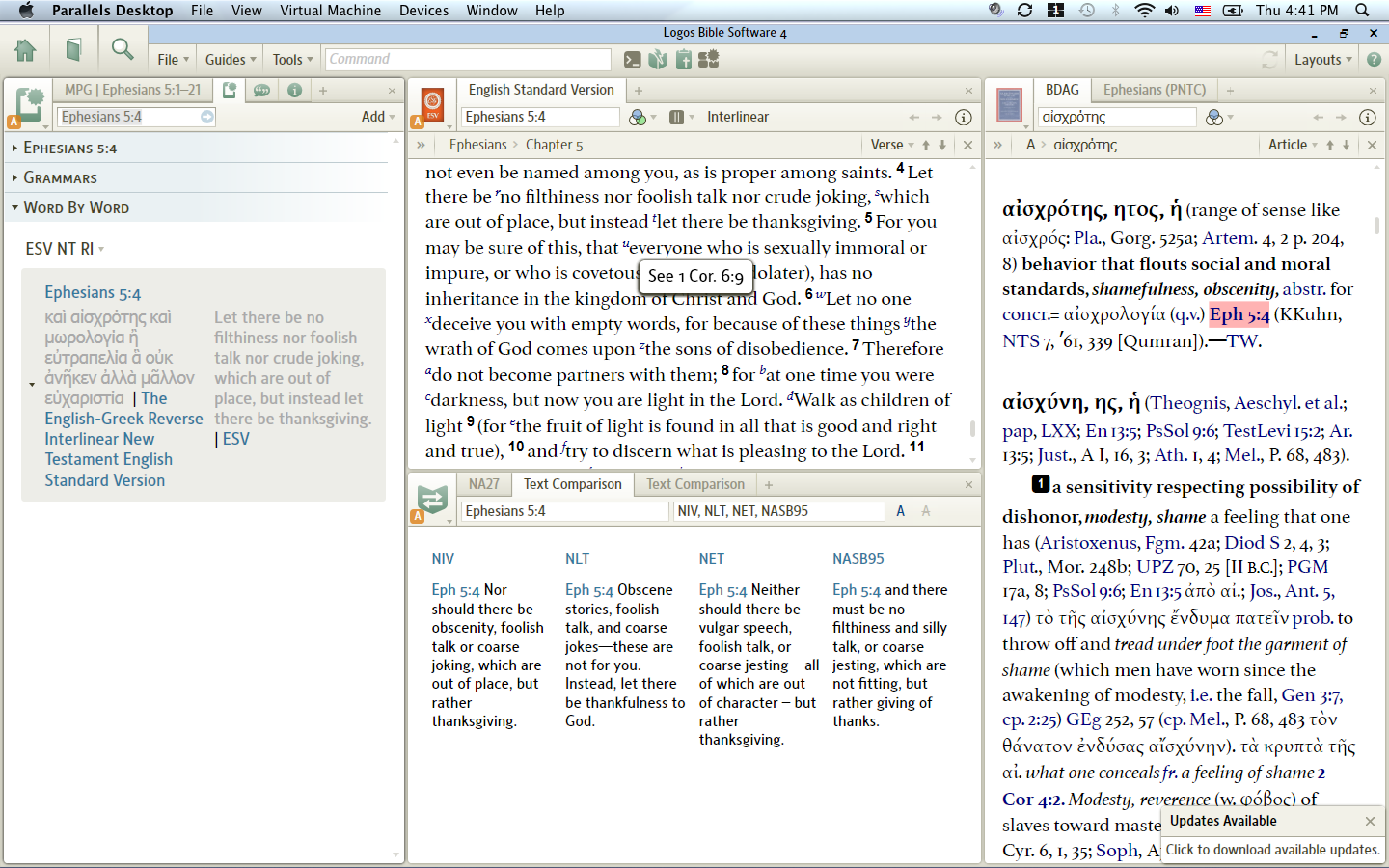1389x868 pixels.
Task: Expand the ESV contents pane chevron
Action: (x=421, y=145)
